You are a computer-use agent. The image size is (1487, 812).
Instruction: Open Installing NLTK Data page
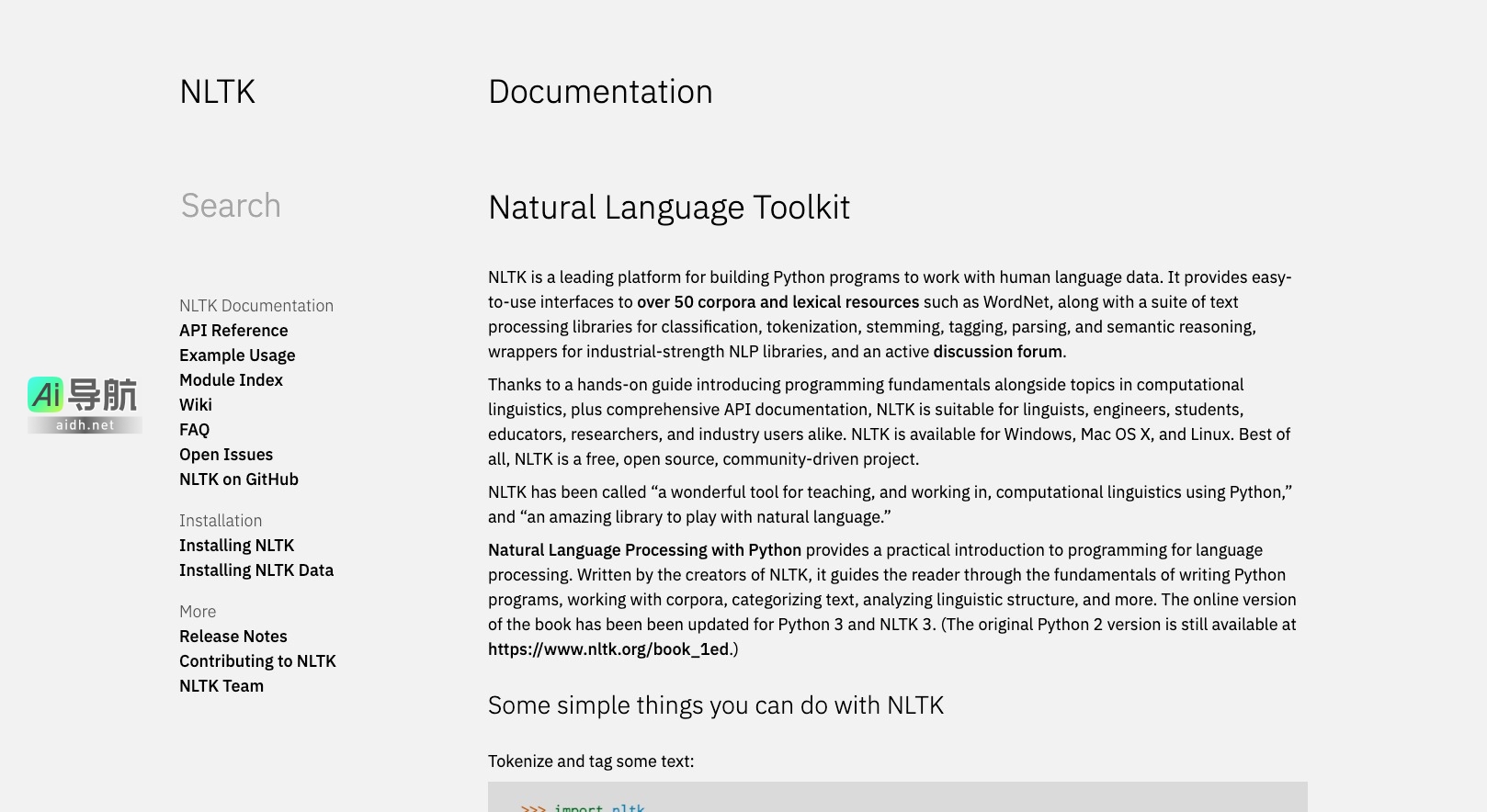[256, 570]
